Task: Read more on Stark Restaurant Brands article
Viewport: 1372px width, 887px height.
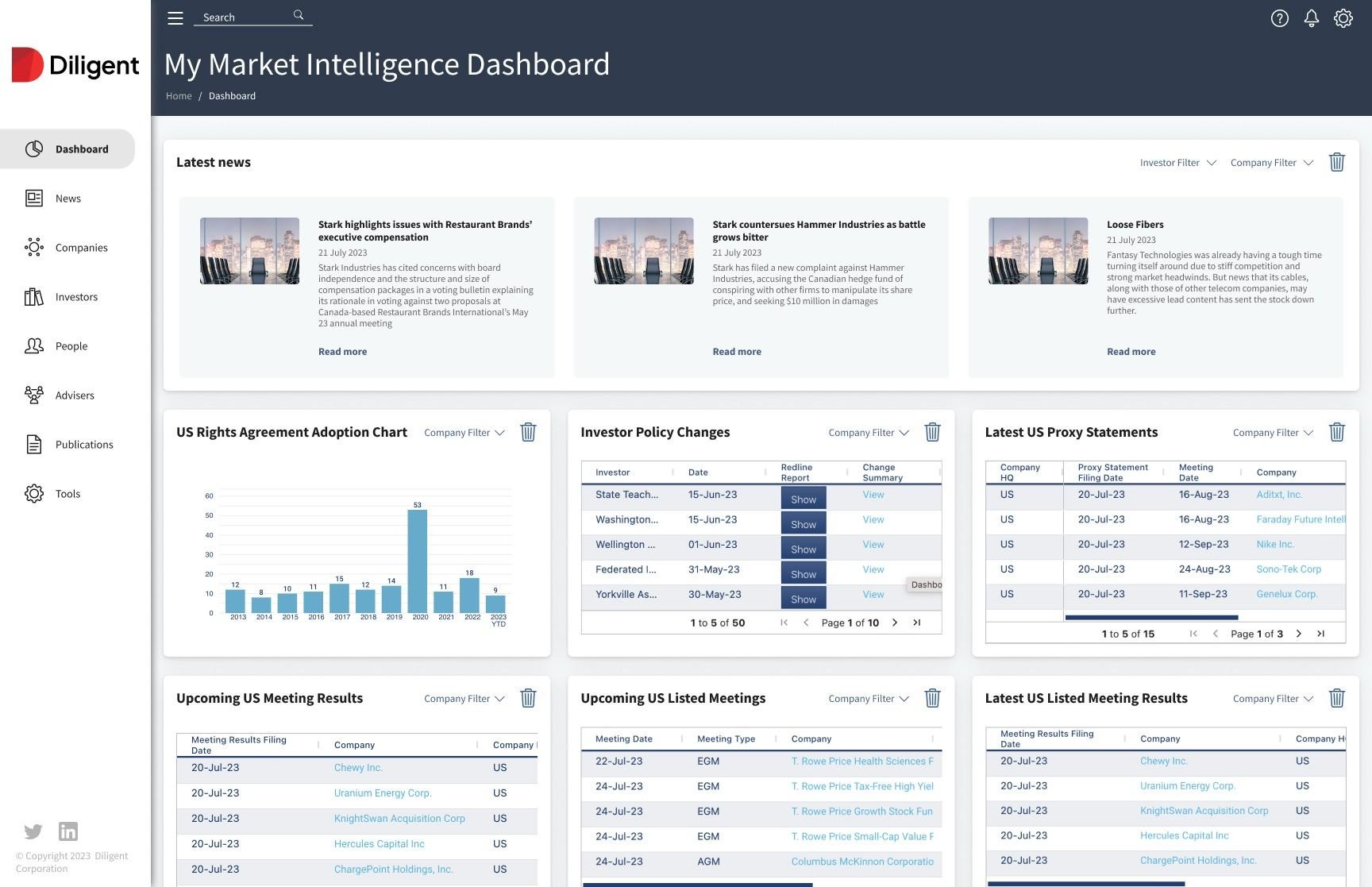Action: tap(343, 352)
